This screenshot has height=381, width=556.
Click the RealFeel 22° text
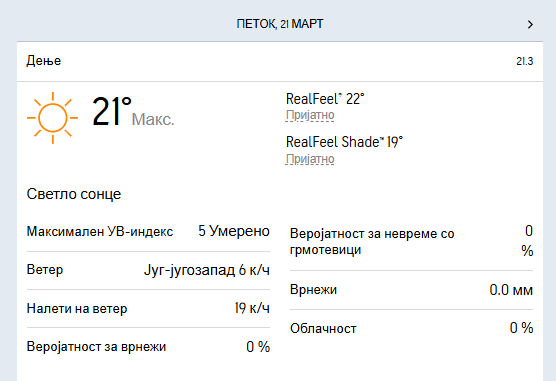pyautogui.click(x=325, y=99)
